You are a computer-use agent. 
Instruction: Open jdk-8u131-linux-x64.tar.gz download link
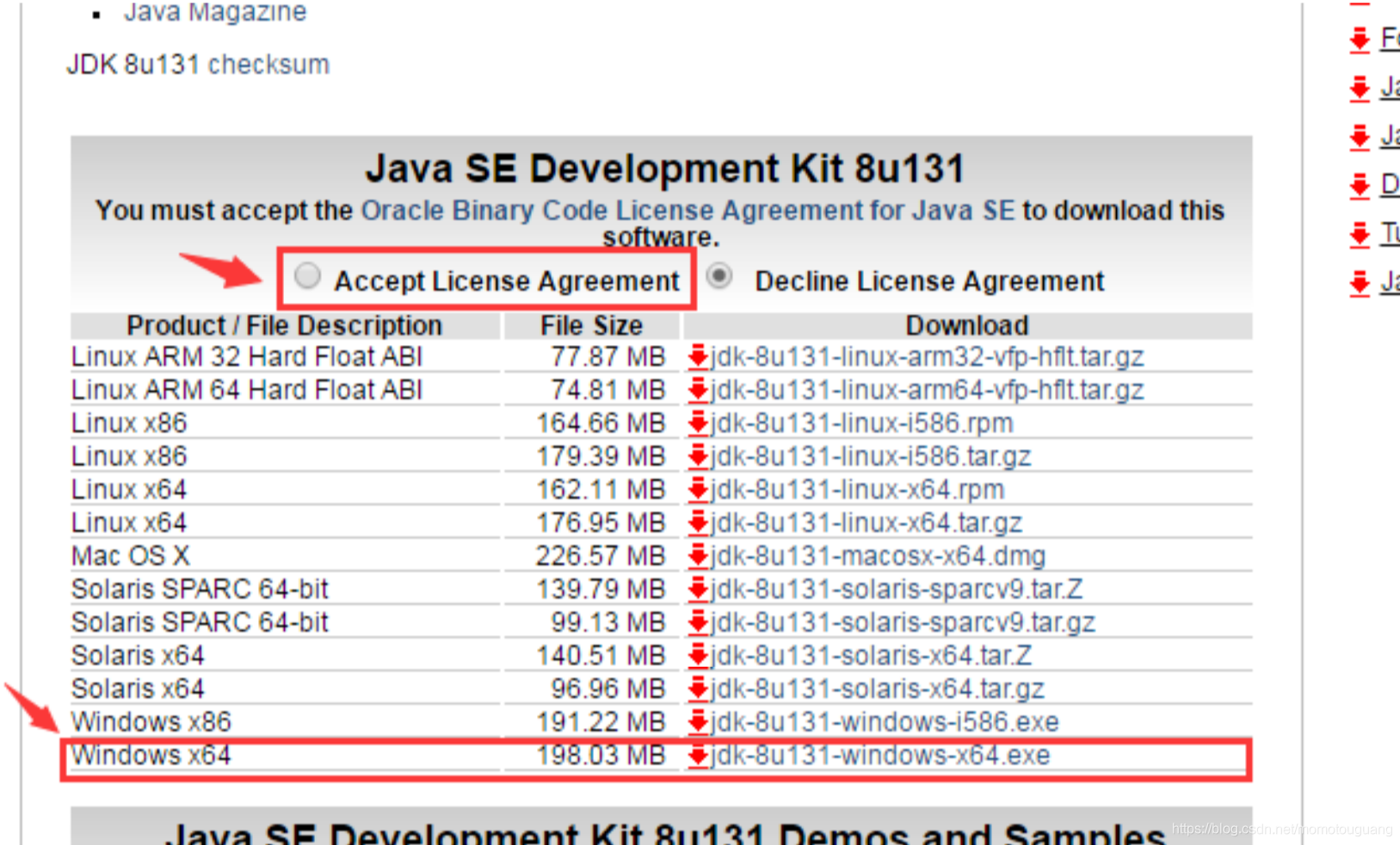(866, 522)
